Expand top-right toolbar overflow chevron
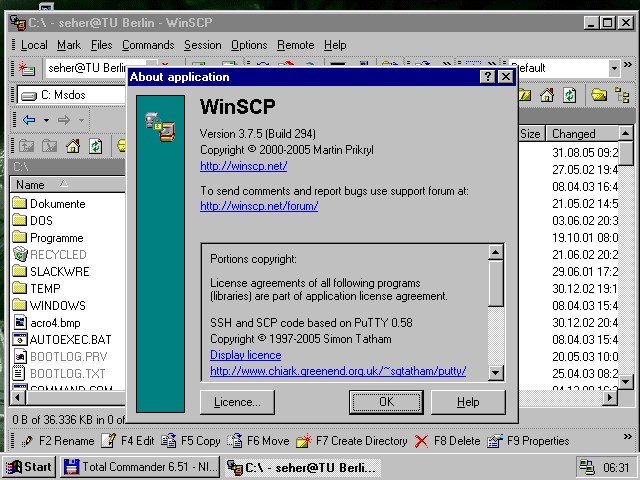The image size is (640, 480). (x=628, y=64)
